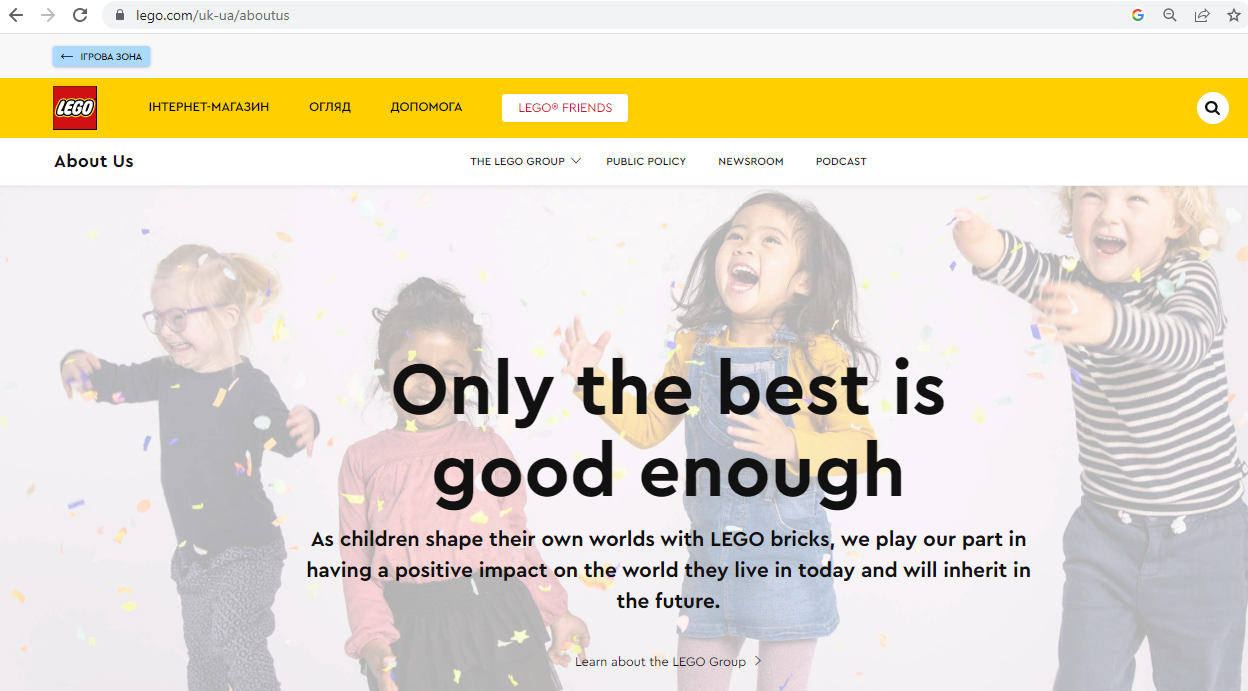Open the ДОПОМОГА menu item
Screen dimensions: 1248x691
[x=426, y=107]
